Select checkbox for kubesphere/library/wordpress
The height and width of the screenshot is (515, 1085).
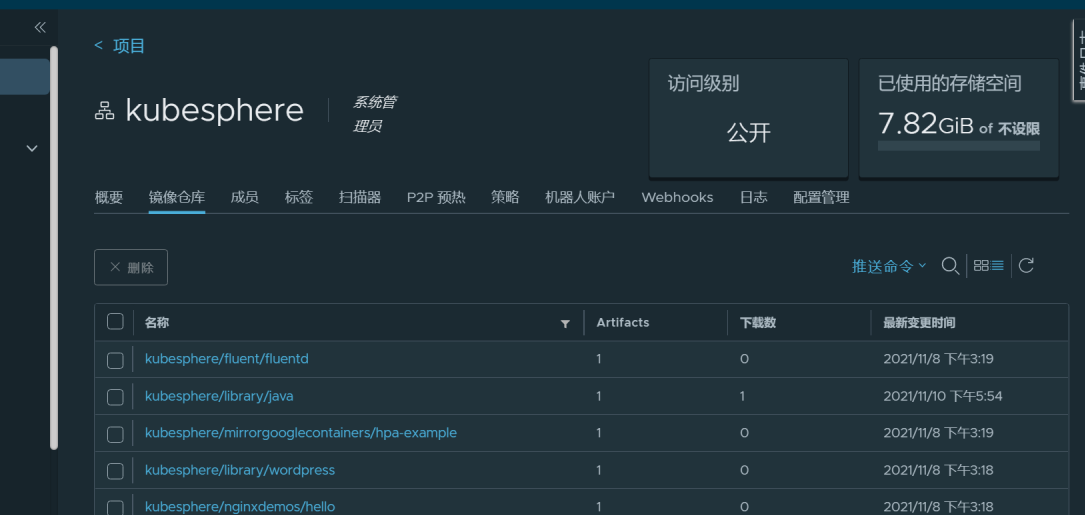click(x=115, y=471)
